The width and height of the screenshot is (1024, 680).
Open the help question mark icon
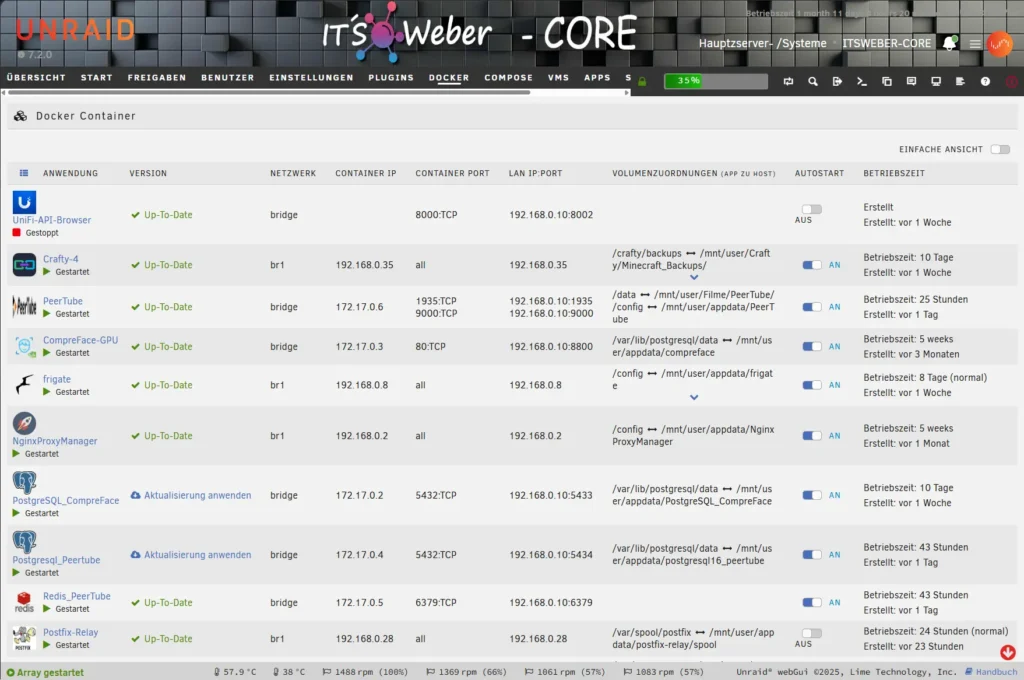point(985,81)
